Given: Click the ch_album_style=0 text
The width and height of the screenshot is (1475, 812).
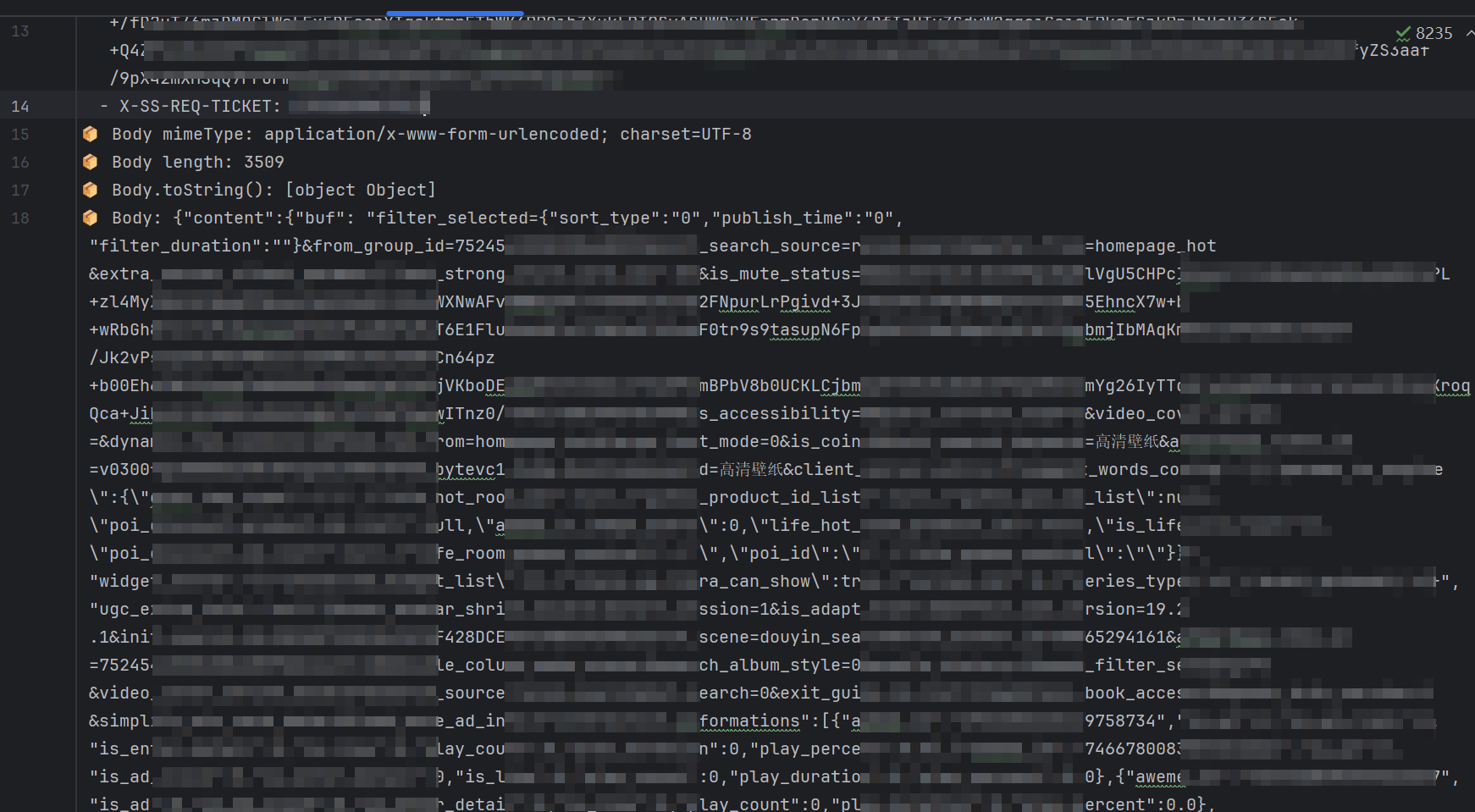Looking at the screenshot, I should 780,665.
